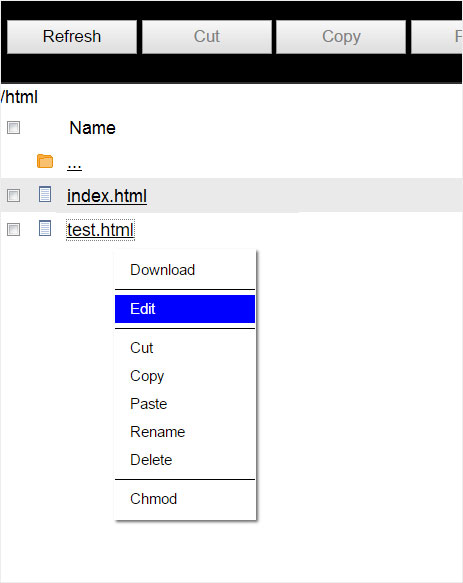Select Rename in the context menu
This screenshot has height=583, width=463.
point(185,432)
